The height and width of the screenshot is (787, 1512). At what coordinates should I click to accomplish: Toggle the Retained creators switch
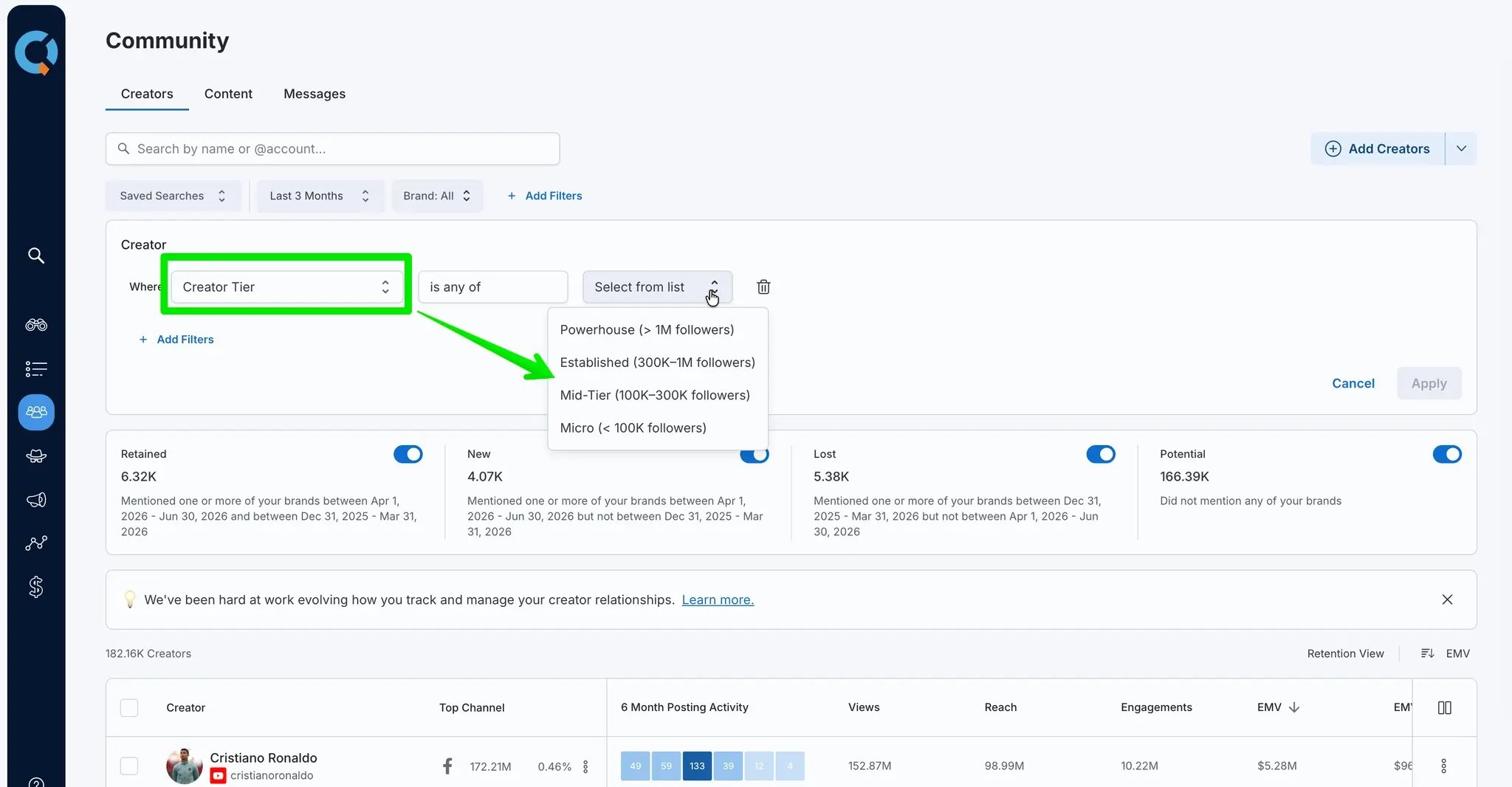point(408,454)
